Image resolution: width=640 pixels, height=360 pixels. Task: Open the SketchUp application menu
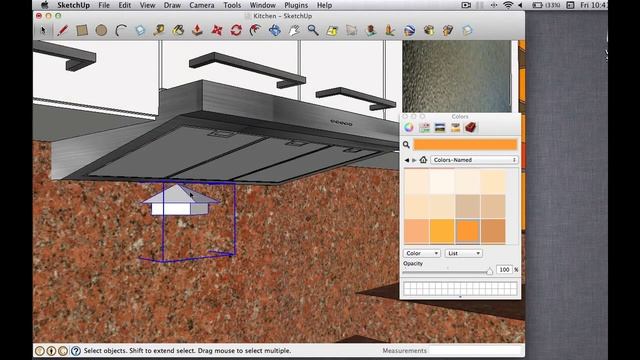pos(73,5)
